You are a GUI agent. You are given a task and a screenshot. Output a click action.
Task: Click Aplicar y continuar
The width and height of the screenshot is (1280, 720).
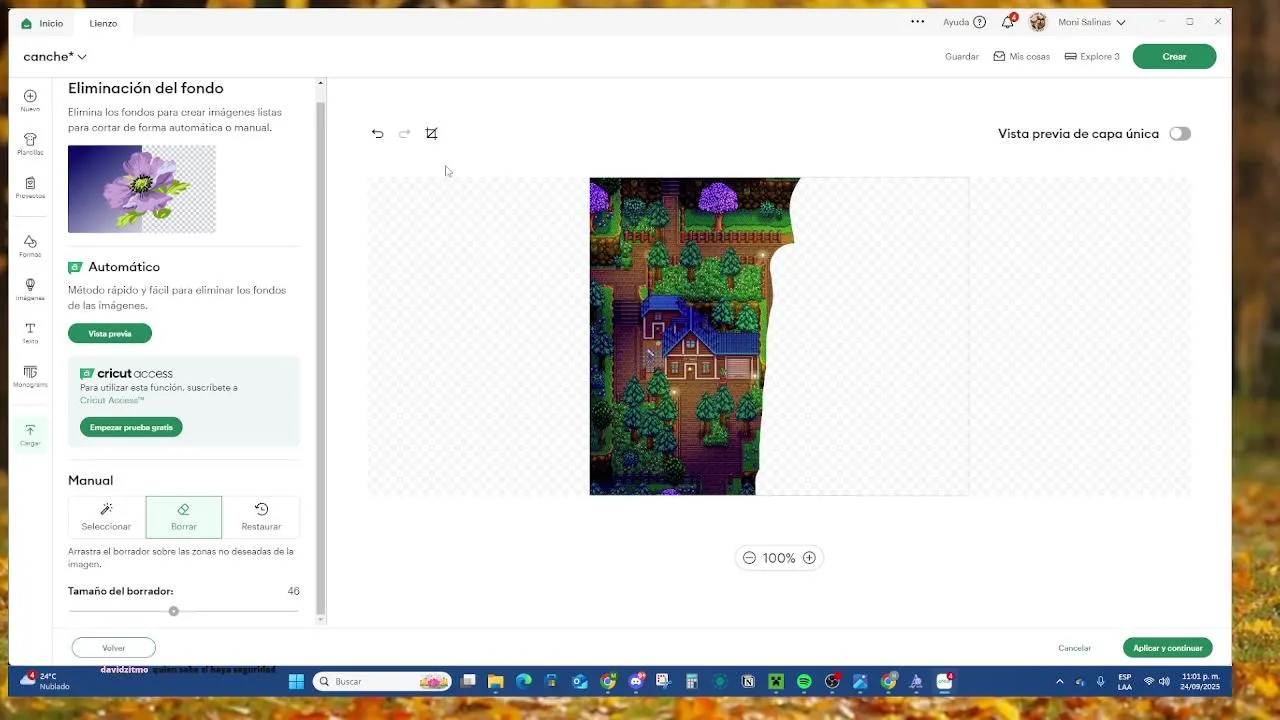(1167, 648)
